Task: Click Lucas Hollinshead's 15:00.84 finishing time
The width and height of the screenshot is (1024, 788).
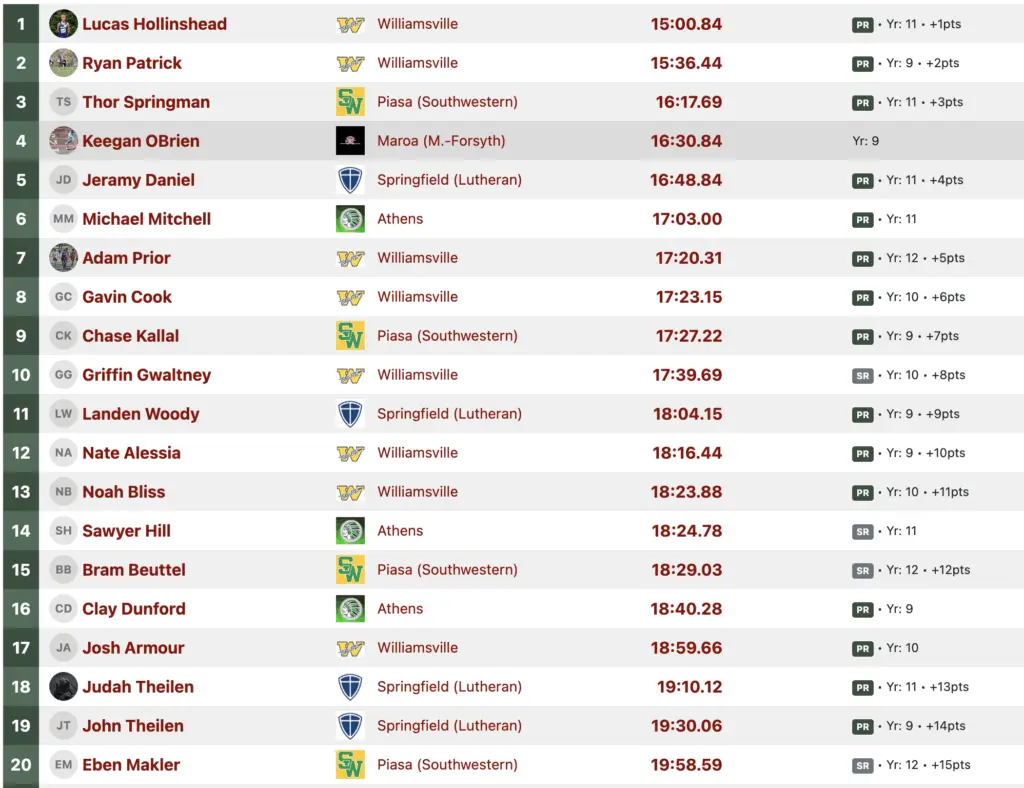Action: (686, 24)
